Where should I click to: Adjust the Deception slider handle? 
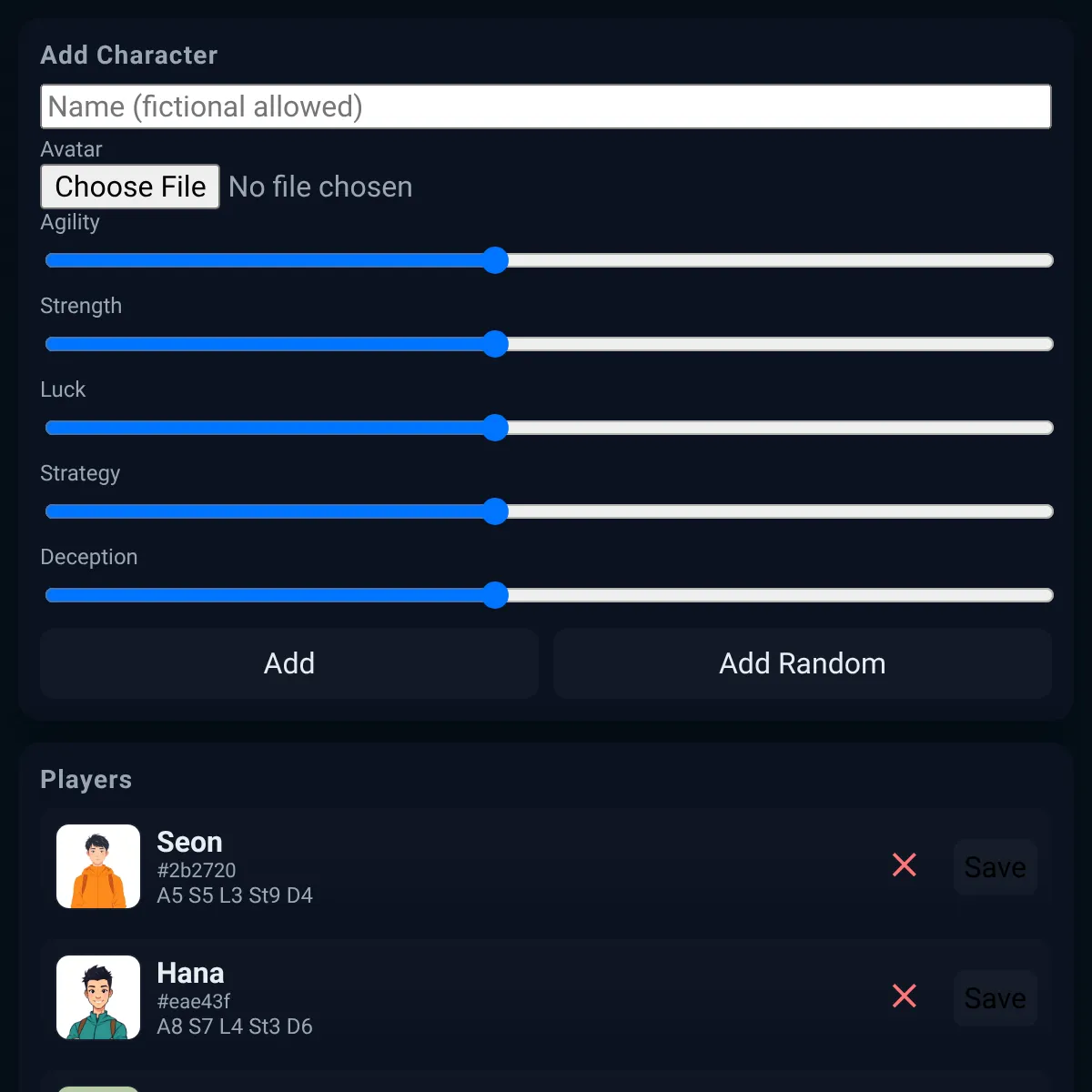[495, 595]
